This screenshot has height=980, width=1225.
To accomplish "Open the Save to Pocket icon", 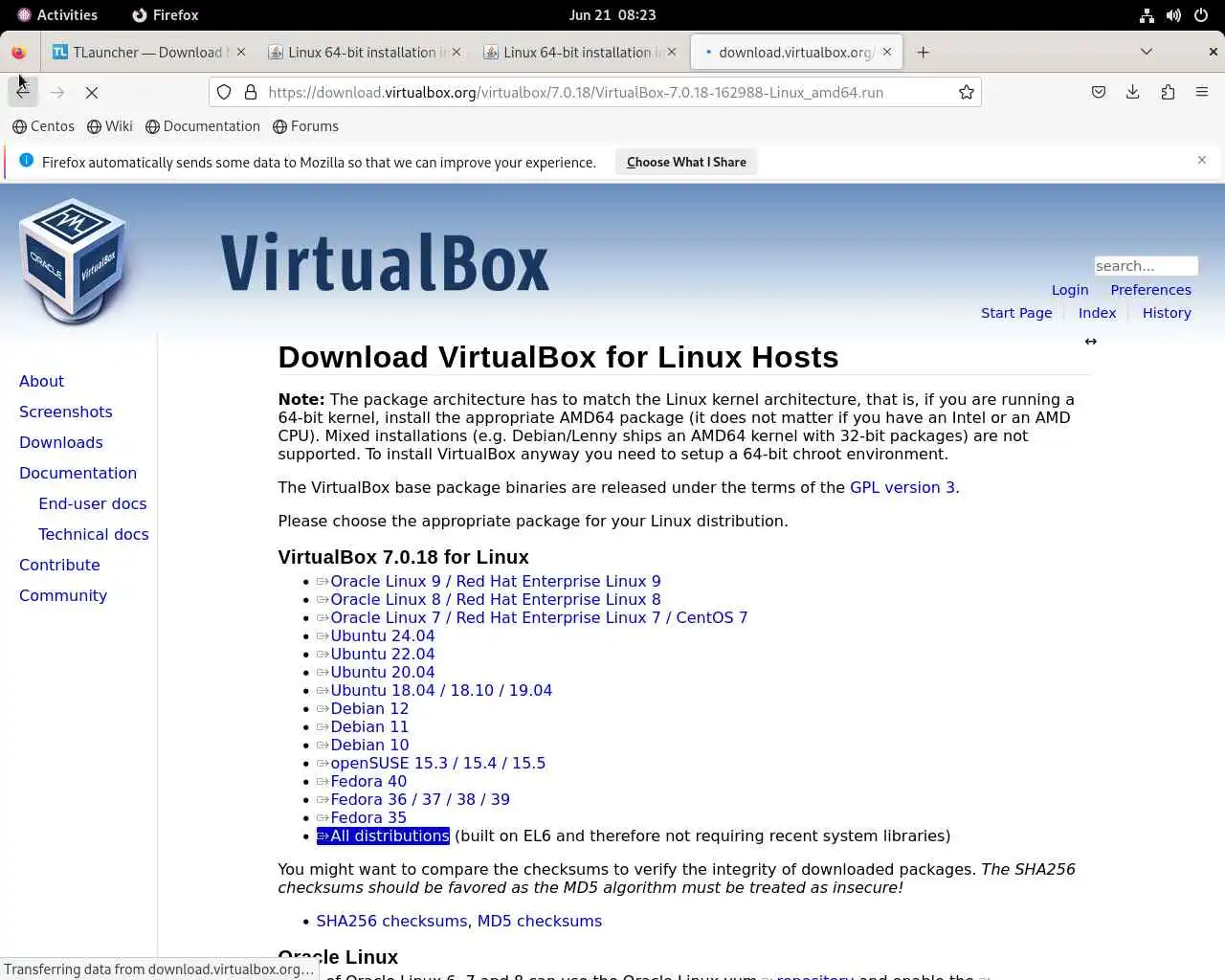I will point(1099,92).
